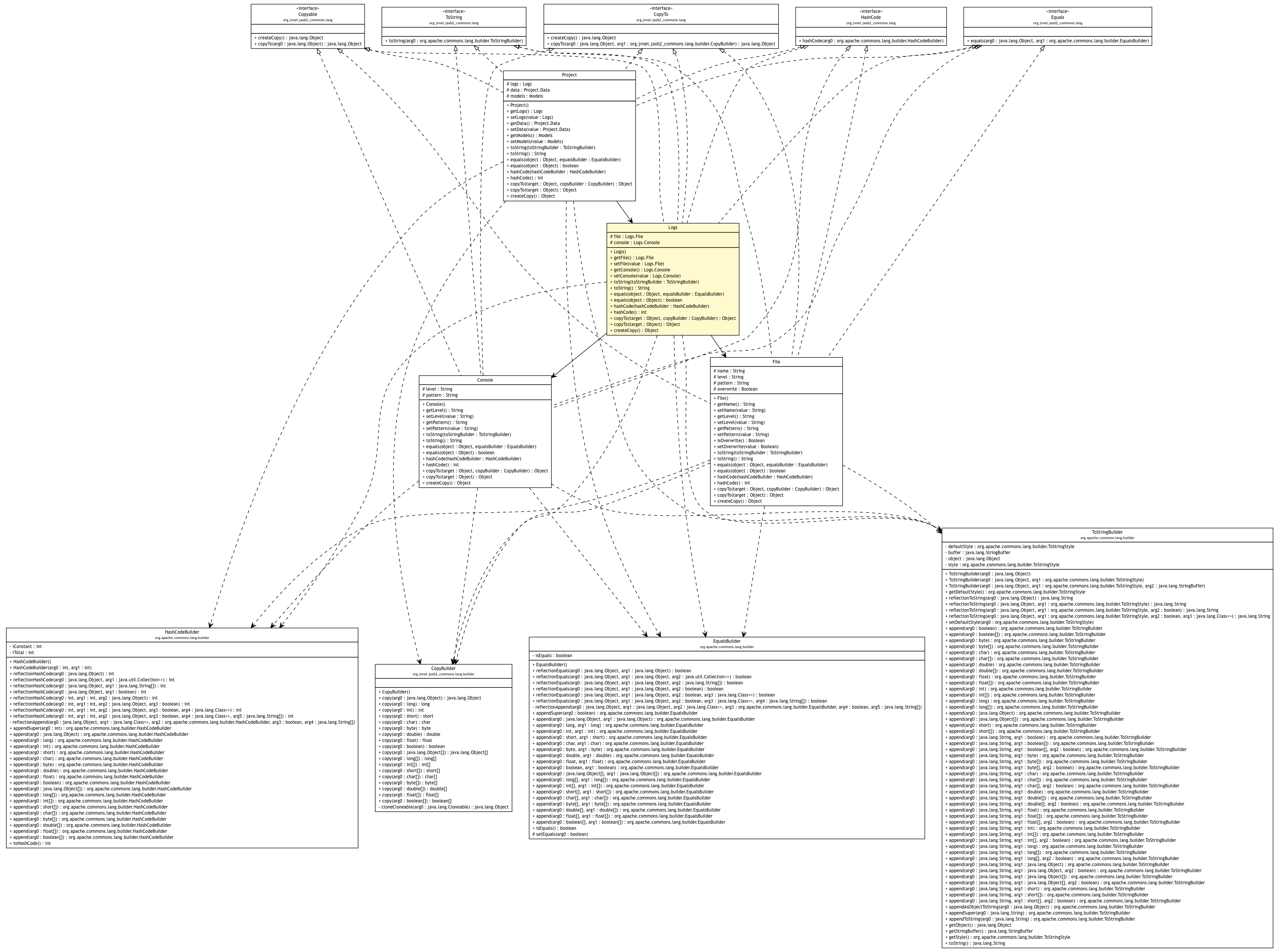Select the EqualsBuilder class title
Viewport: 1279px width, 952px height.
pyautogui.click(x=726, y=641)
